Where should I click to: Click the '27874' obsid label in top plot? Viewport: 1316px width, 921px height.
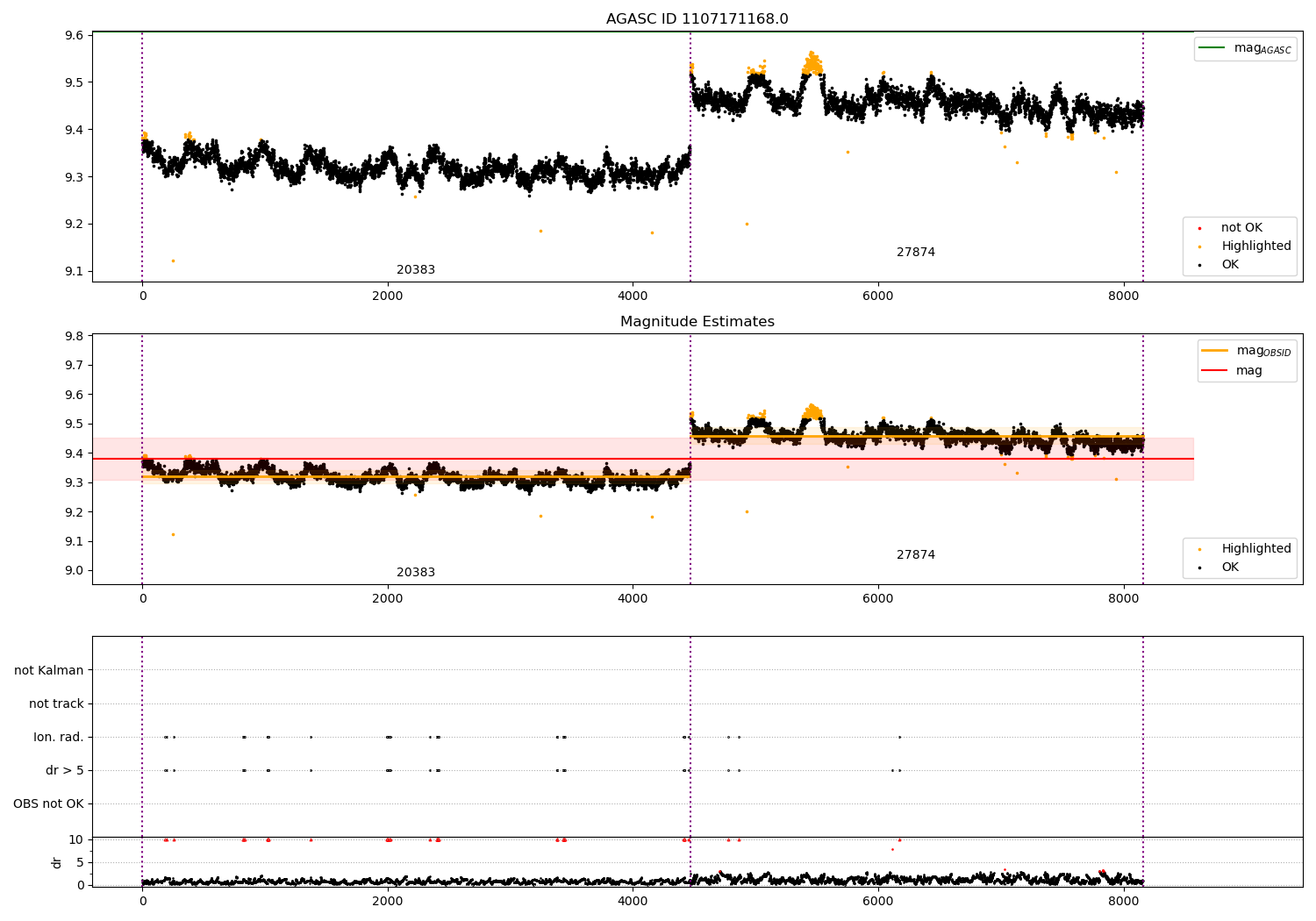tap(916, 253)
